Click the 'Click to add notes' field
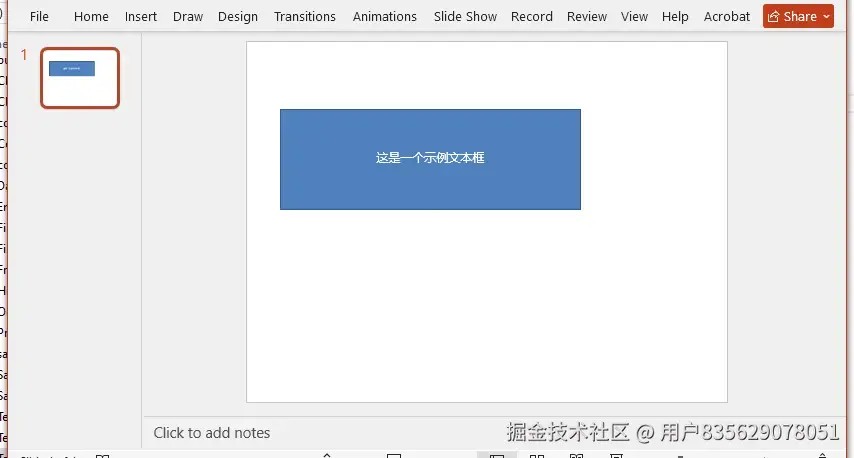The image size is (854, 458). 211,433
